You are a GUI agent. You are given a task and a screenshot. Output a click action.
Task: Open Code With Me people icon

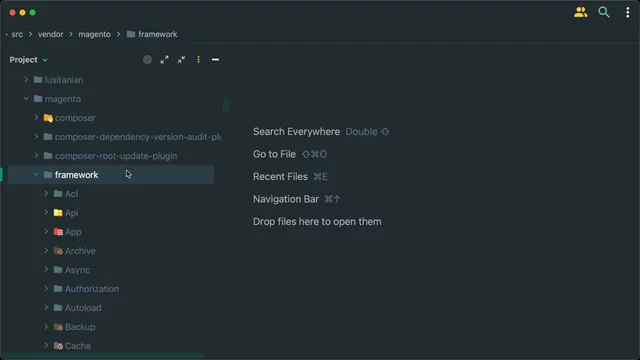pyautogui.click(x=580, y=12)
